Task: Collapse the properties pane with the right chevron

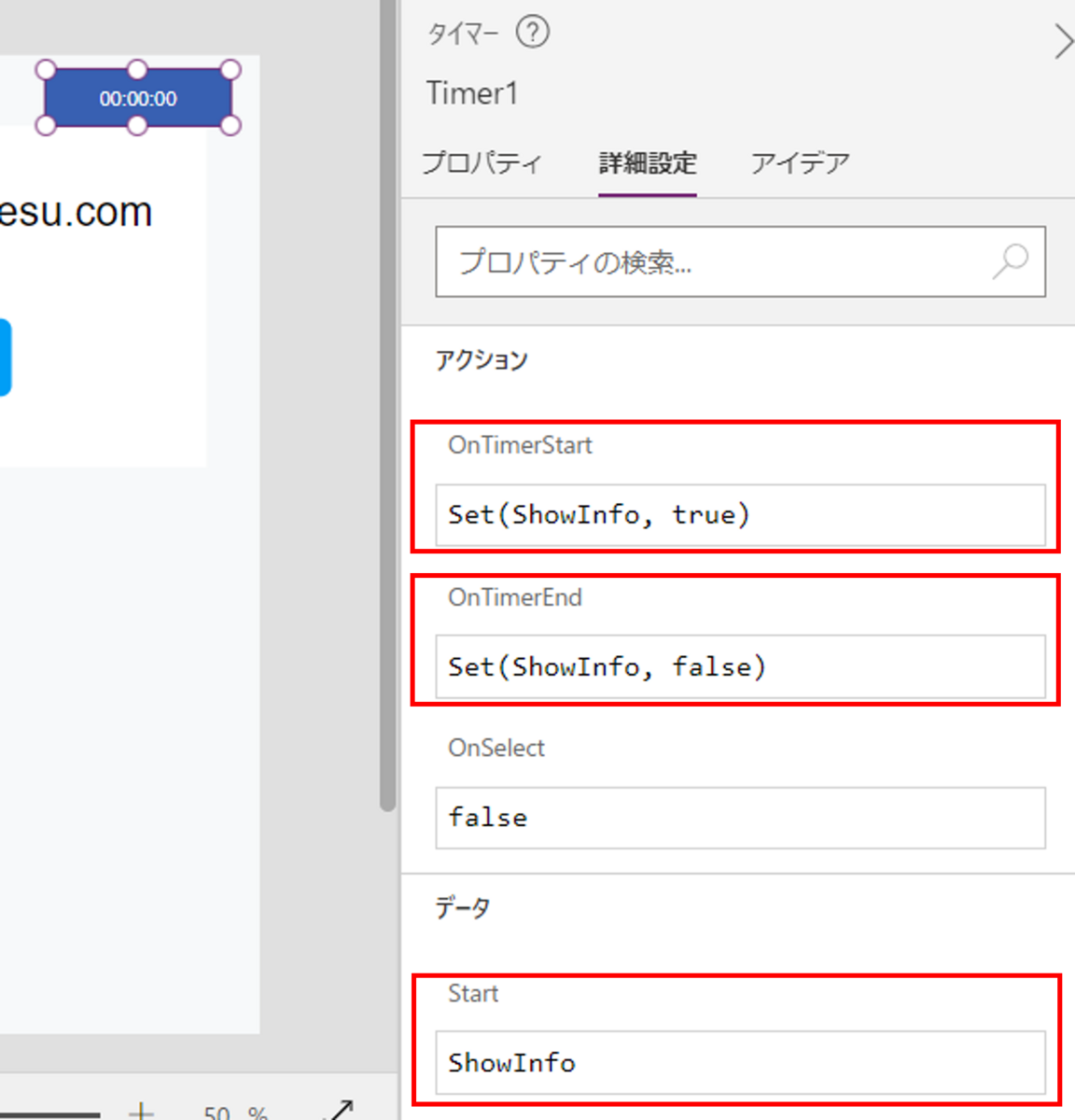Action: click(x=1064, y=41)
